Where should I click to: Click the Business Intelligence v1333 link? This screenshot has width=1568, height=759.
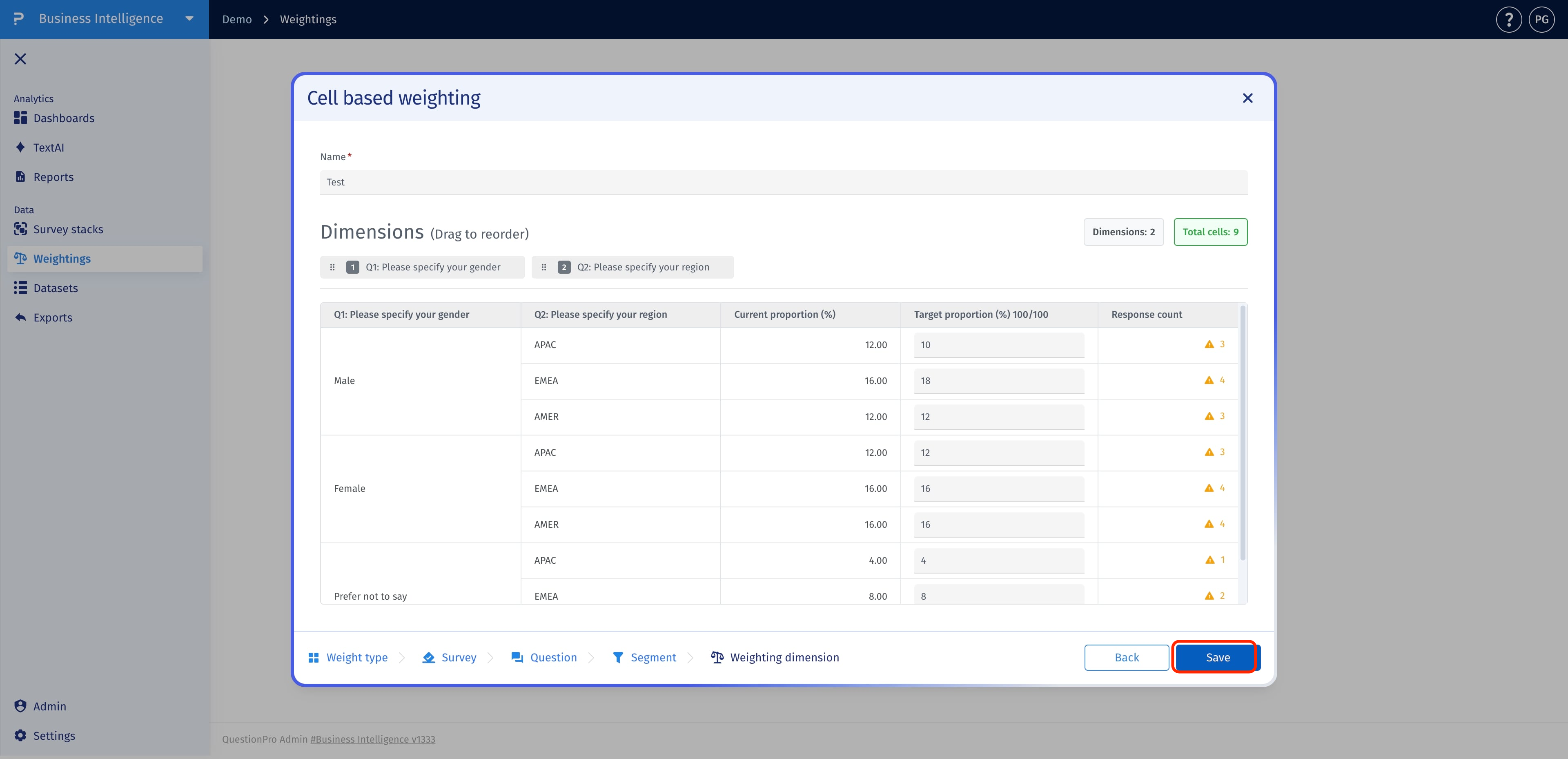372,739
